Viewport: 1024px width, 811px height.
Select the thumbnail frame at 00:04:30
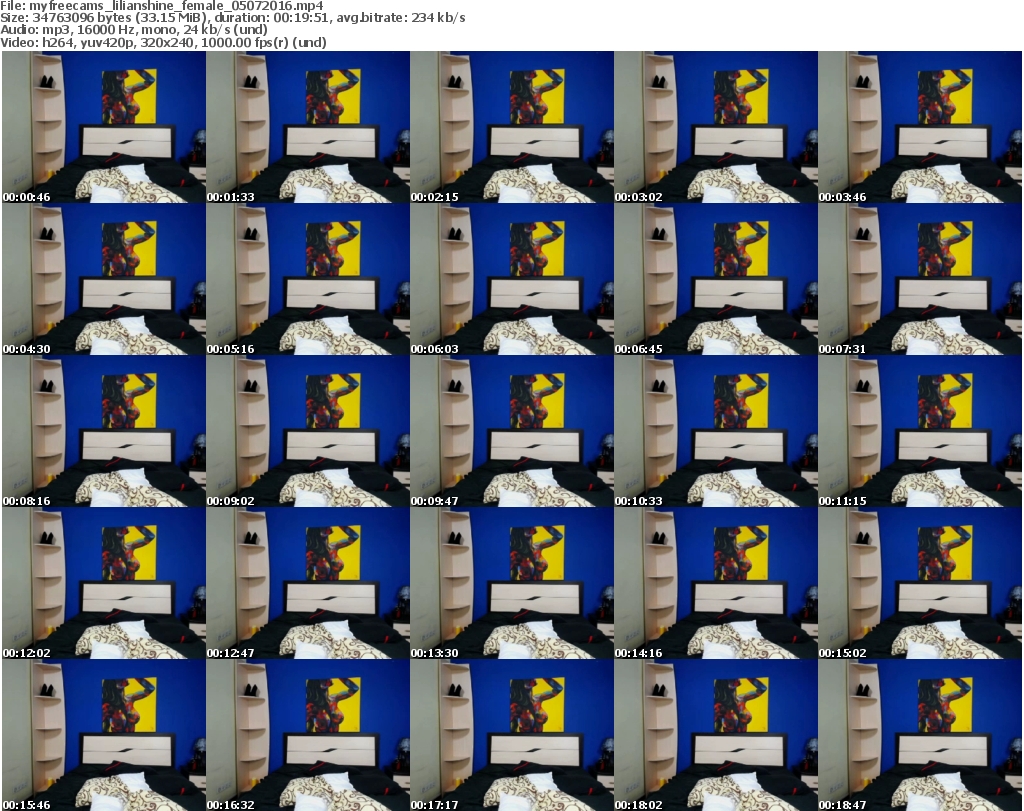(x=104, y=279)
